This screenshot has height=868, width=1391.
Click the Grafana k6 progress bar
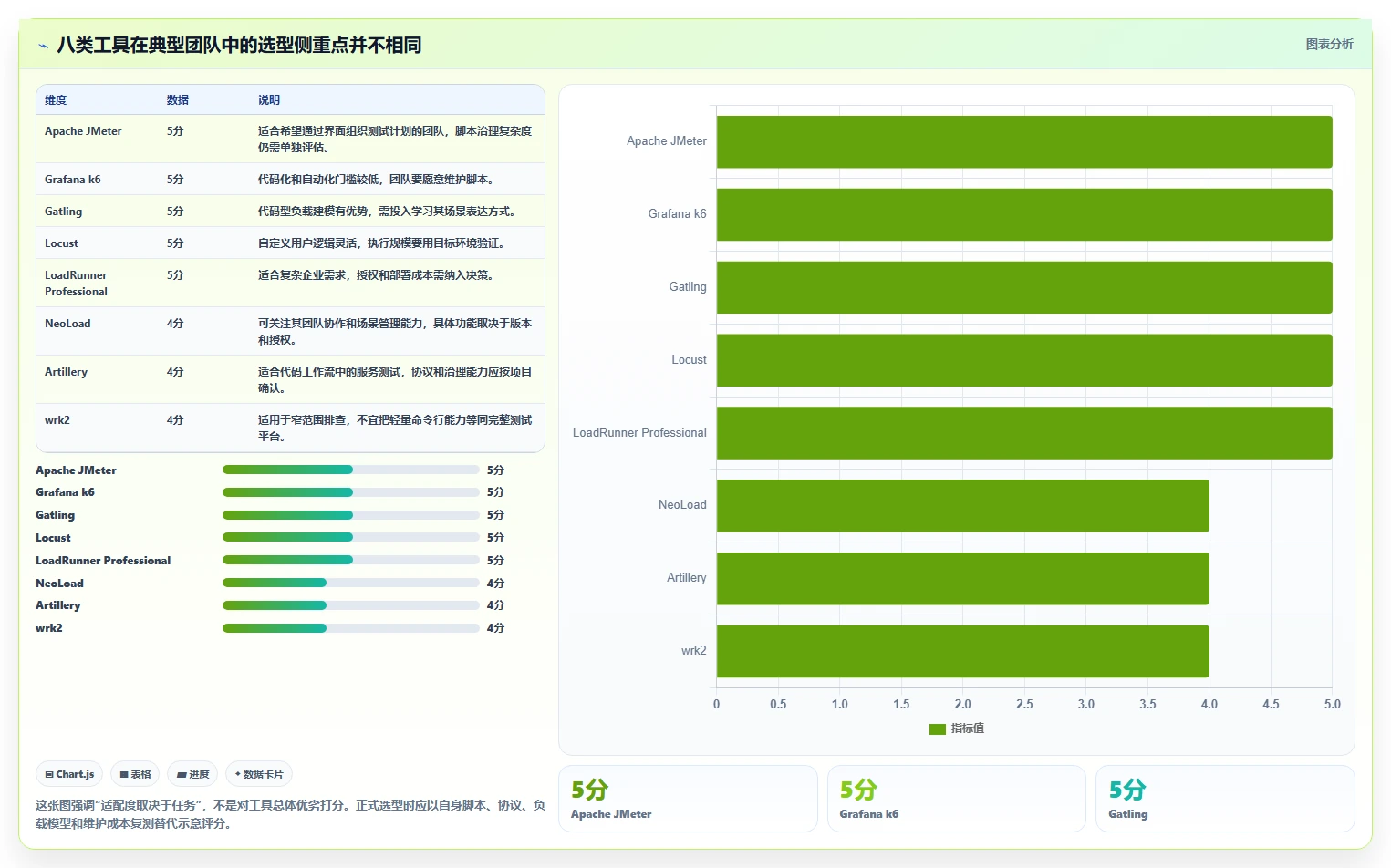coord(351,492)
